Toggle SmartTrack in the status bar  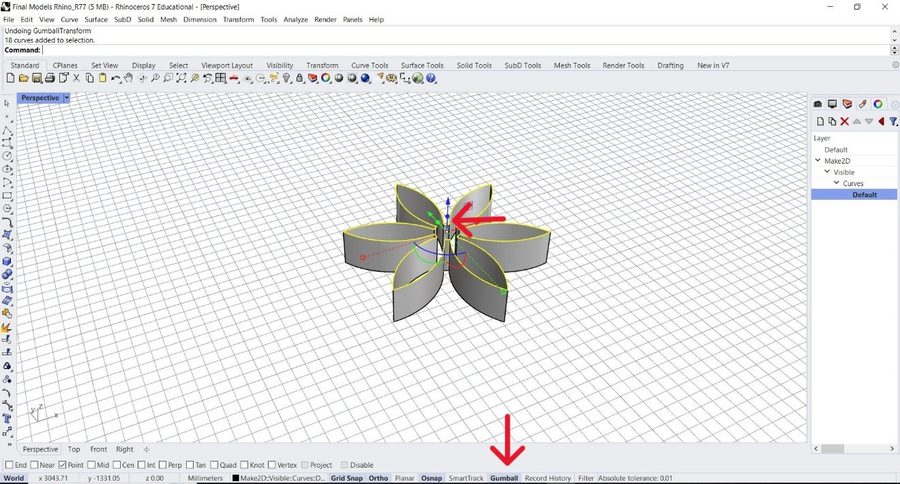click(465, 478)
